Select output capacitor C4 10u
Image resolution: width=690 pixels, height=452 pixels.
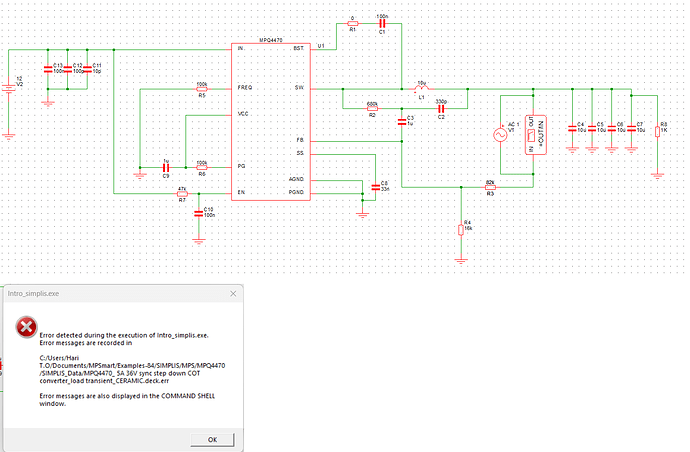[571, 129]
